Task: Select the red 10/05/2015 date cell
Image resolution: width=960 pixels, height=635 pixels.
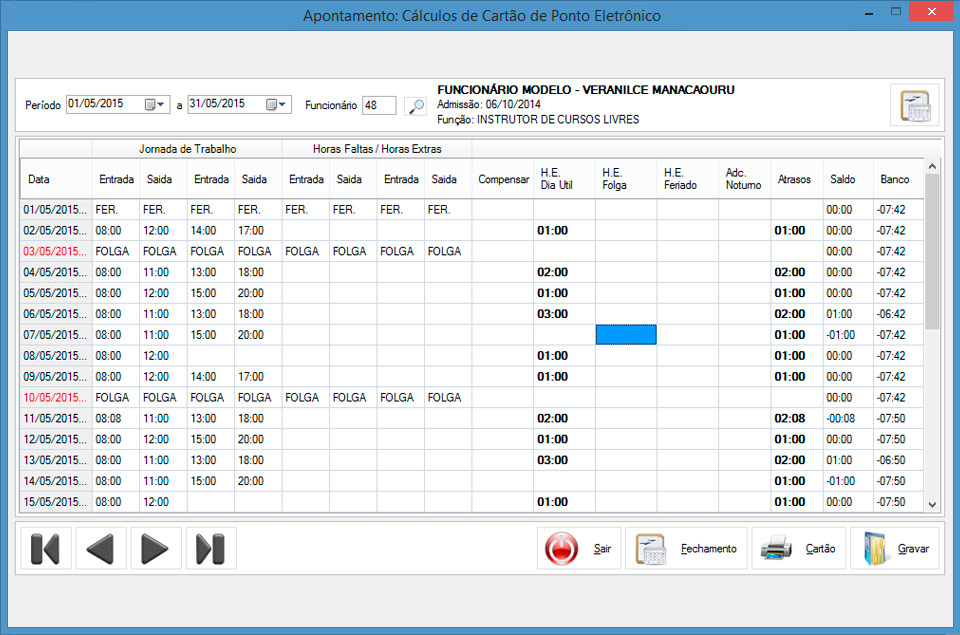Action: coord(56,398)
